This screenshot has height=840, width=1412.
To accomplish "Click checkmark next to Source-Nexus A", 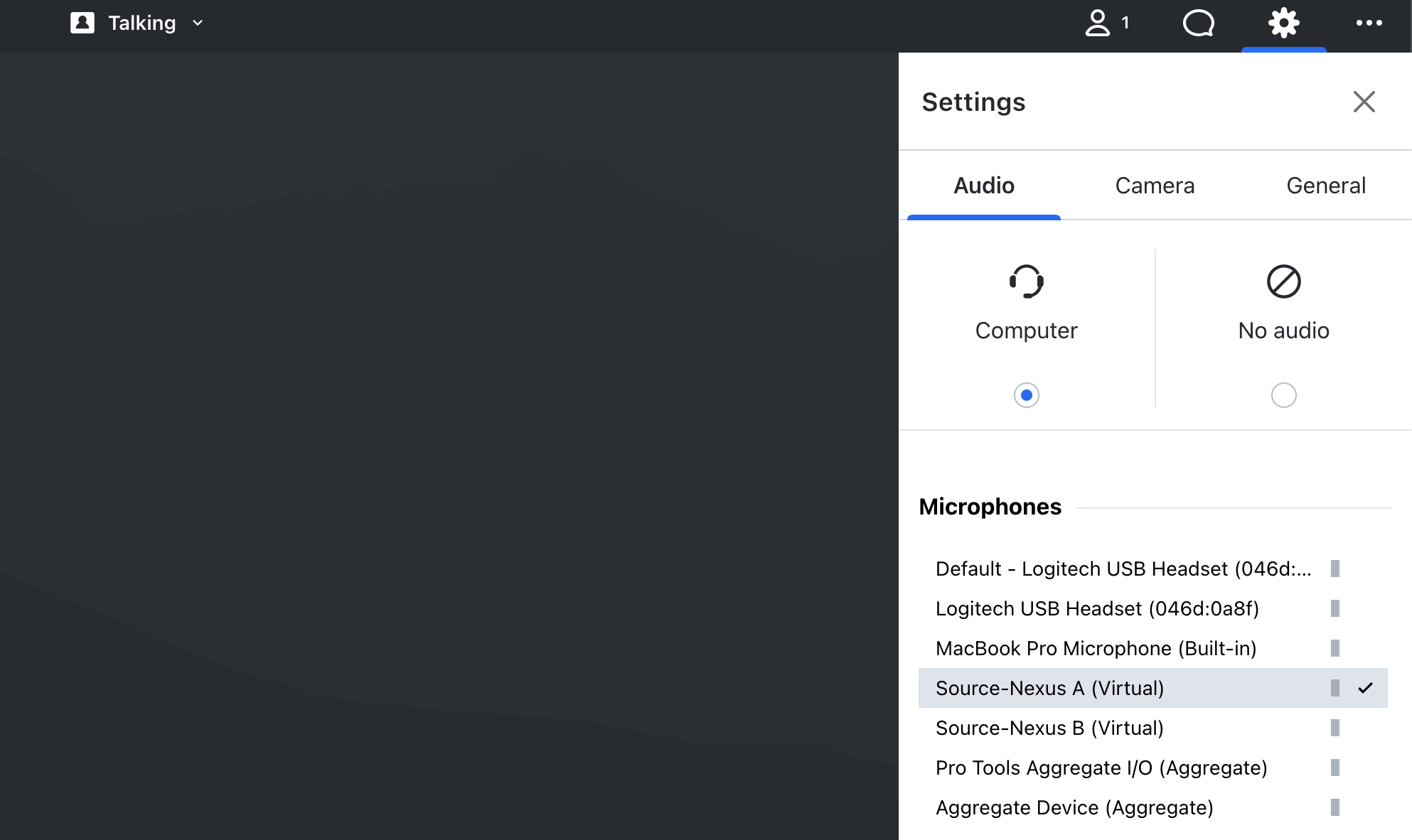I will coord(1365,688).
